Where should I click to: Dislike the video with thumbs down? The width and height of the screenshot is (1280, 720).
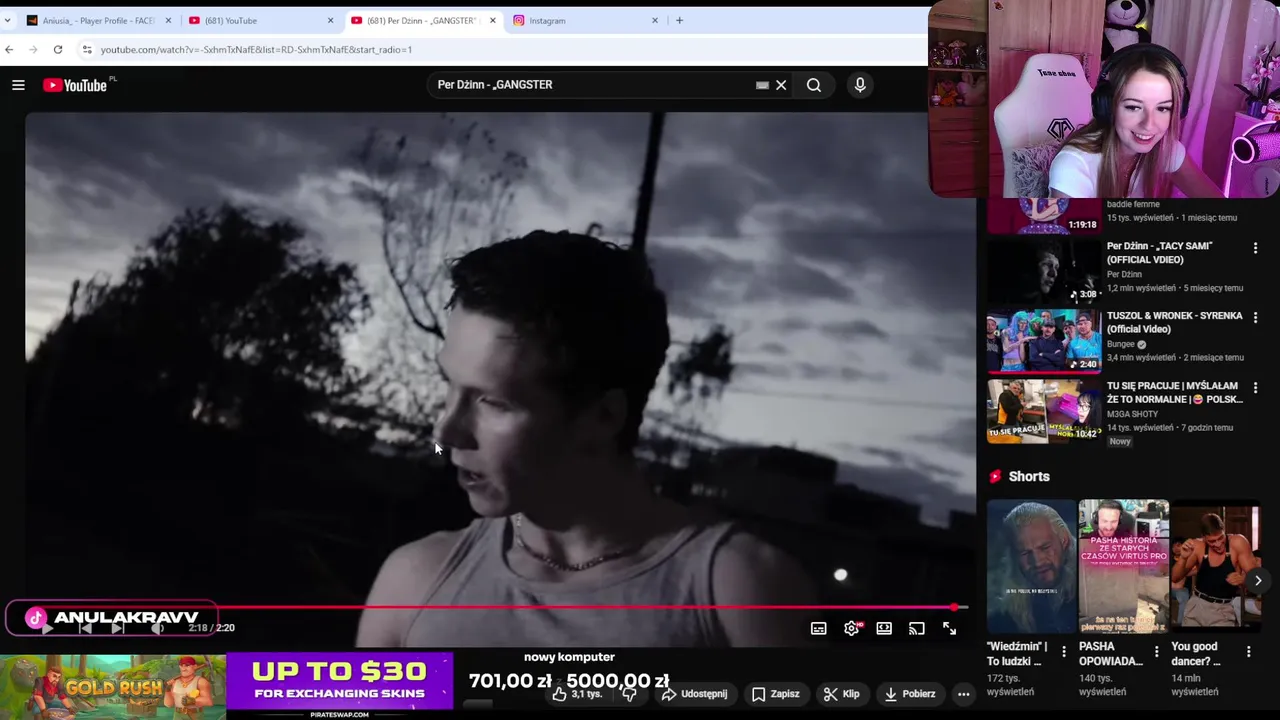630,694
